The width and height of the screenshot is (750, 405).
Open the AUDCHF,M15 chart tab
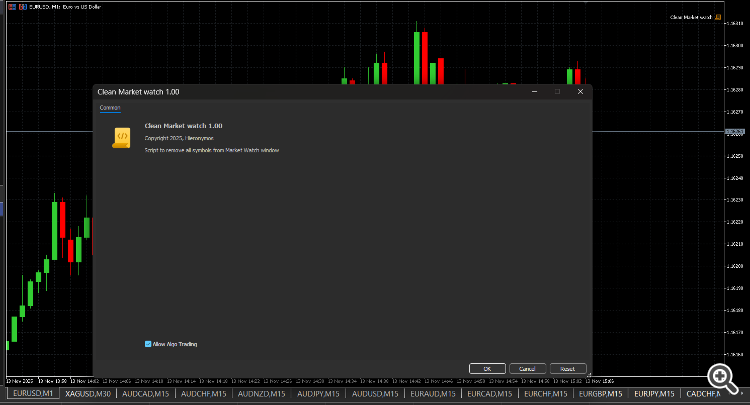pyautogui.click(x=203, y=394)
